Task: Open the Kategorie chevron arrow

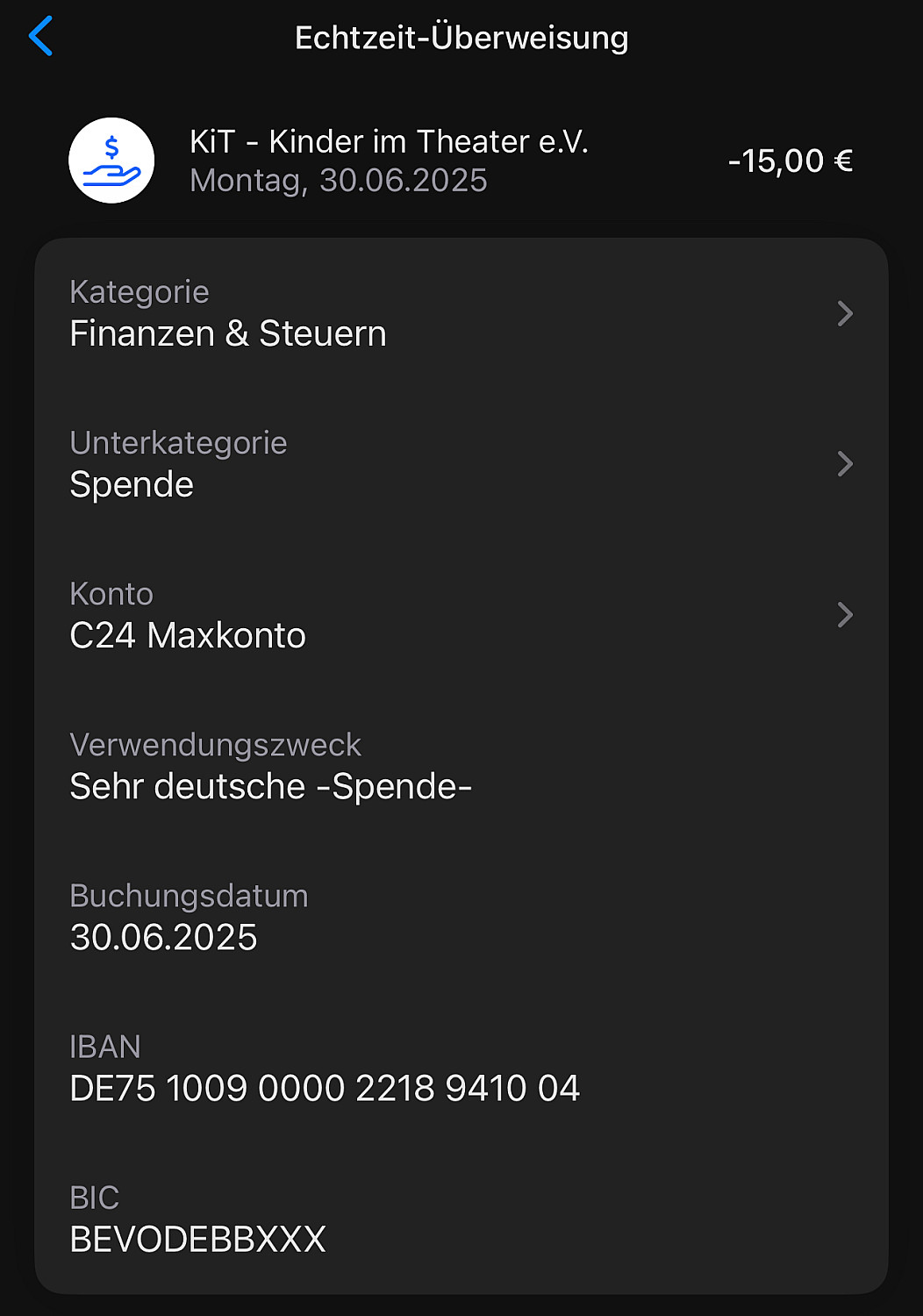Action: click(845, 313)
